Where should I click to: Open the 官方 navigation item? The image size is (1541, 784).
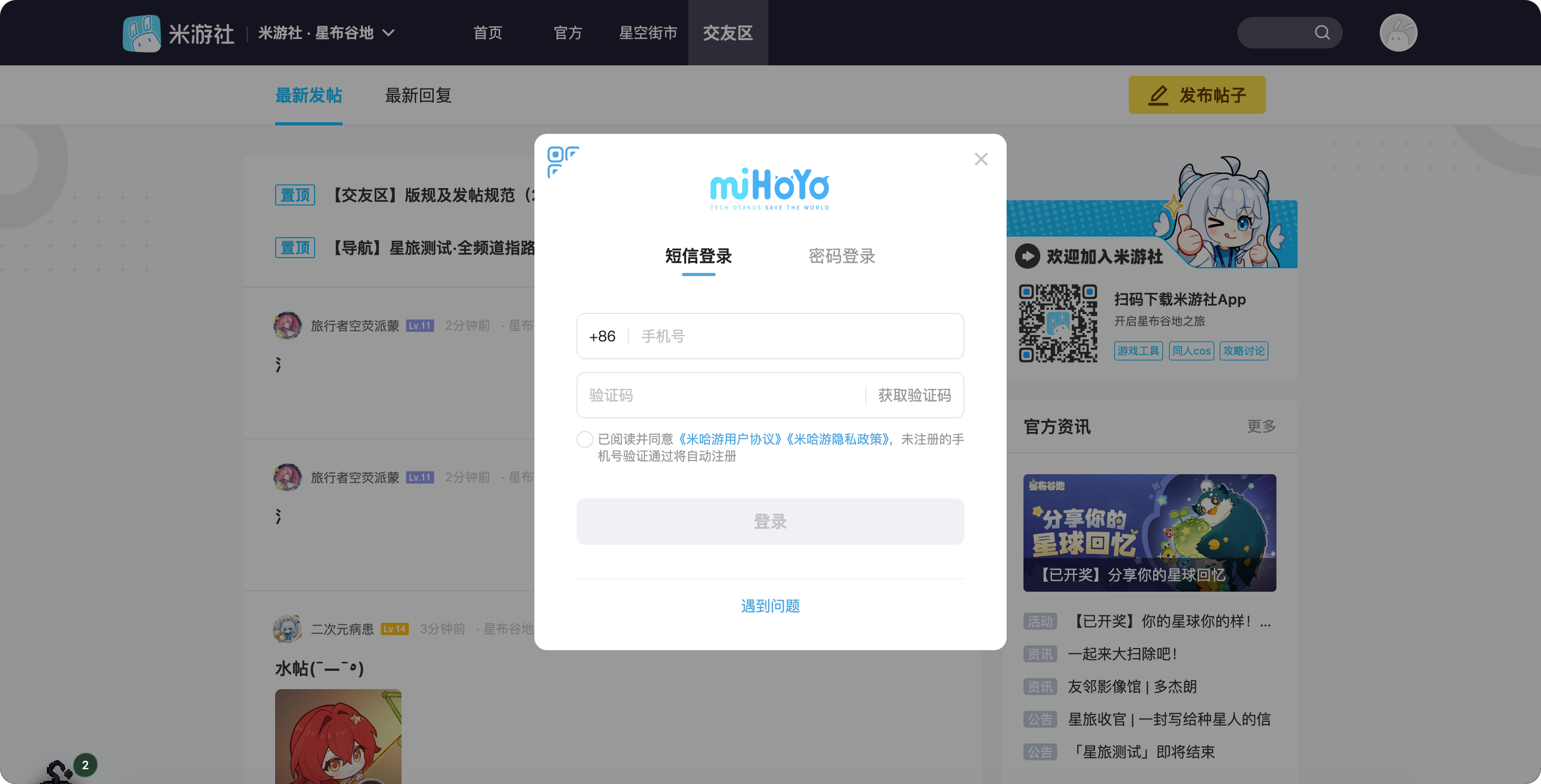(x=568, y=33)
